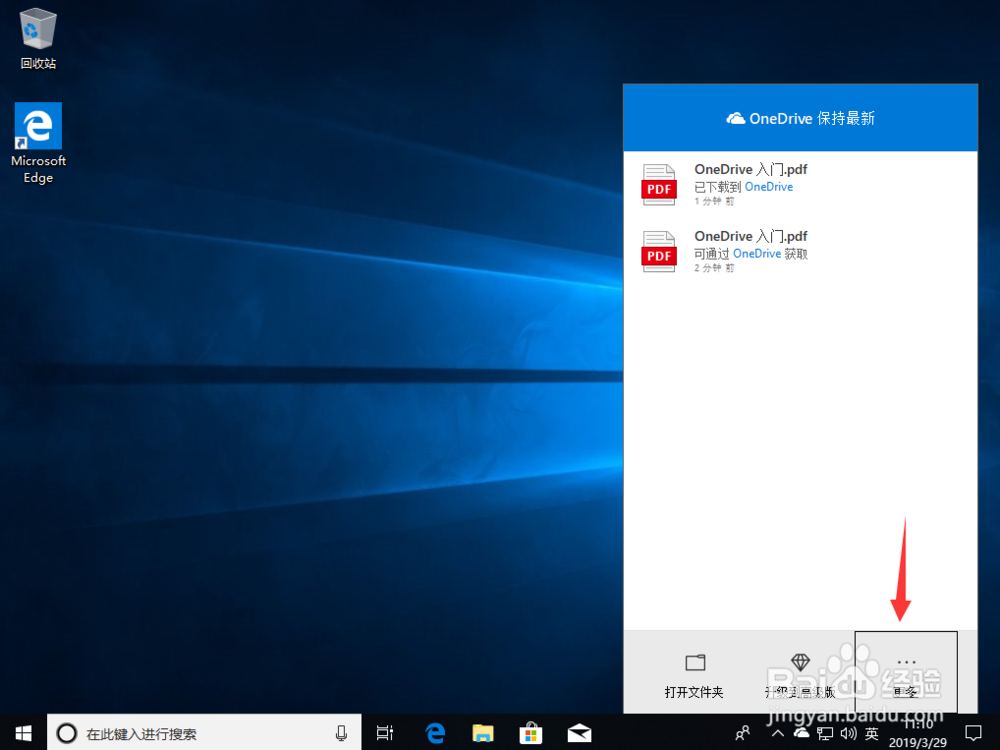This screenshot has height=750, width=1000.
Task: Click the first OneDrive 入门.pdf (已下载到) PDF icon
Action: (x=659, y=185)
